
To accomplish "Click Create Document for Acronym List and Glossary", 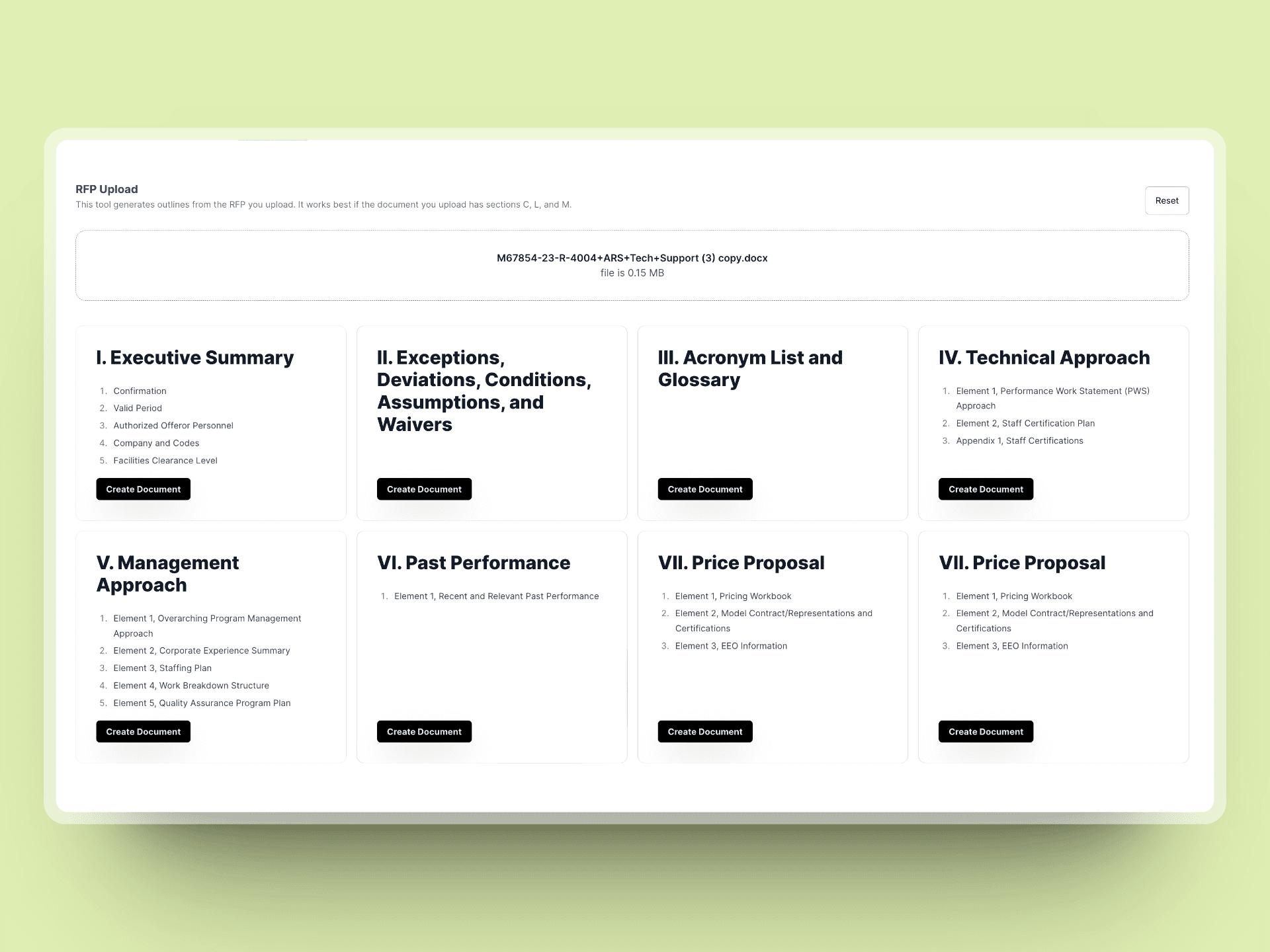I will pyautogui.click(x=705, y=489).
